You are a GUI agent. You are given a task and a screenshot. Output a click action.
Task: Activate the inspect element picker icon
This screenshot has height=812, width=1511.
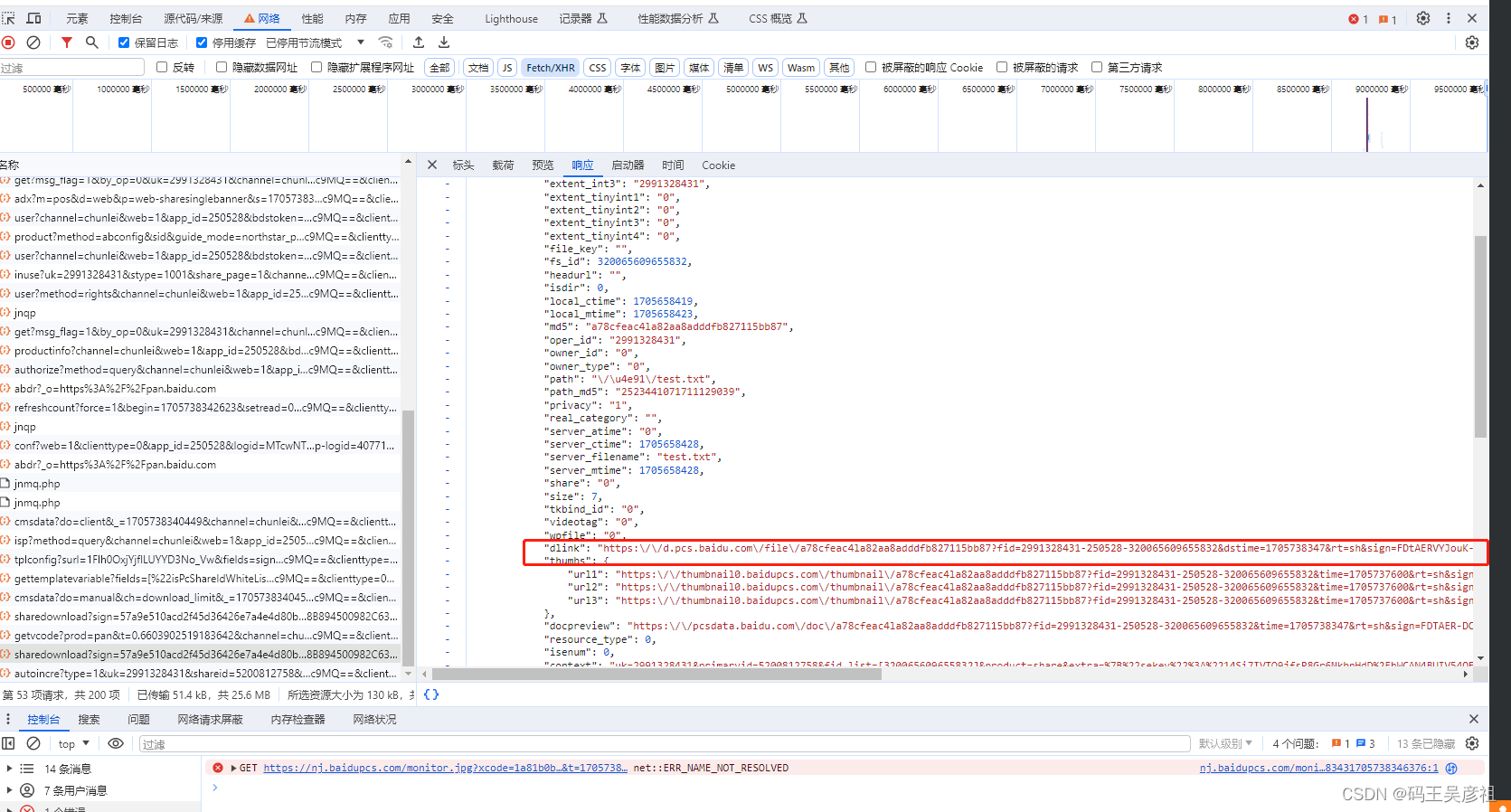point(8,18)
